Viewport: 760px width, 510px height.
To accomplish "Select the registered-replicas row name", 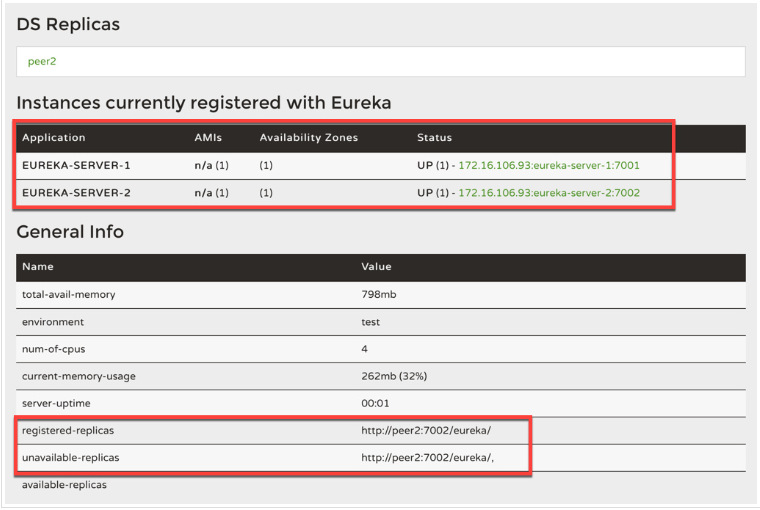I will [68, 430].
